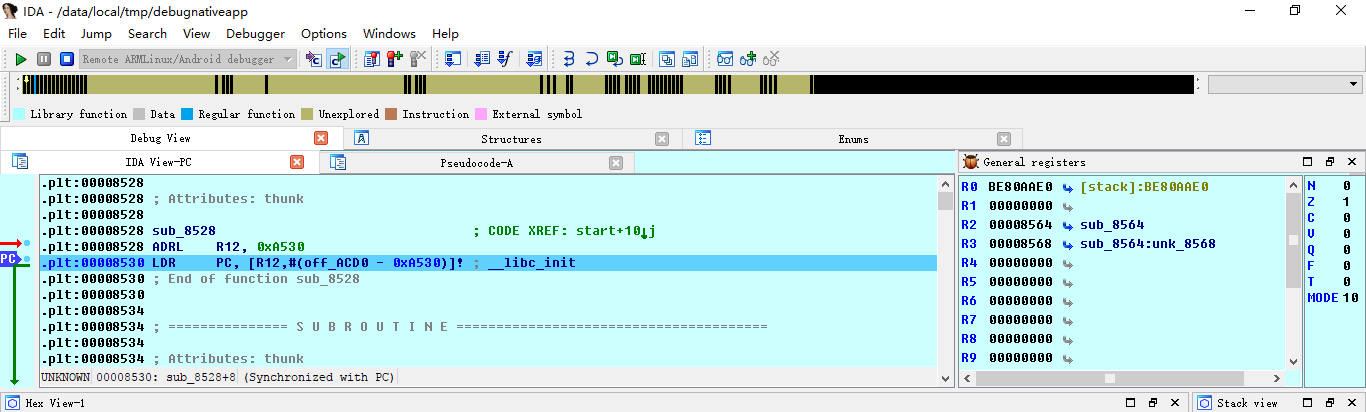Terminate the process with the stop button
The height and width of the screenshot is (412, 1366).
(x=66, y=59)
